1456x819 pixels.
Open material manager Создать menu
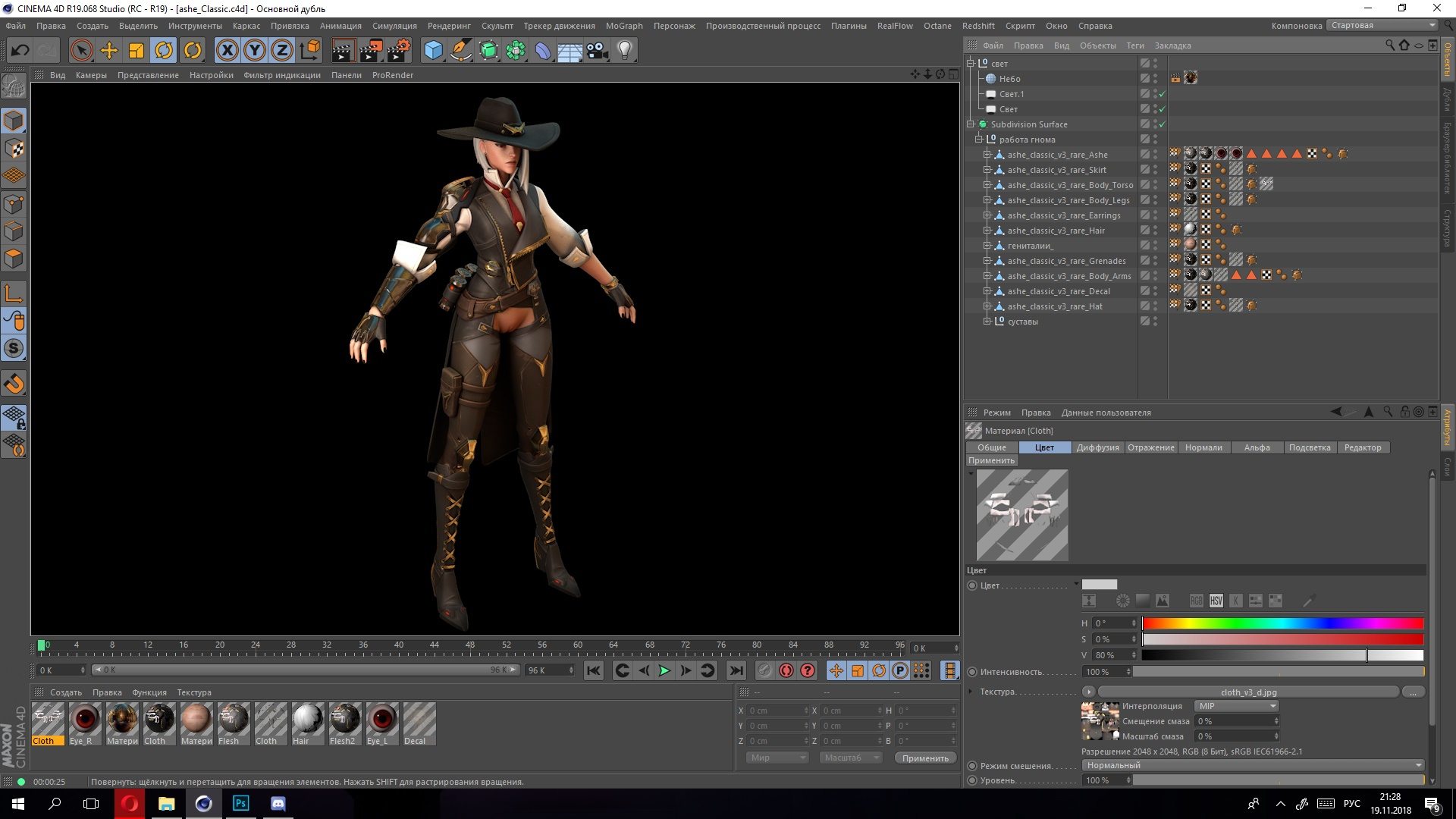[65, 692]
